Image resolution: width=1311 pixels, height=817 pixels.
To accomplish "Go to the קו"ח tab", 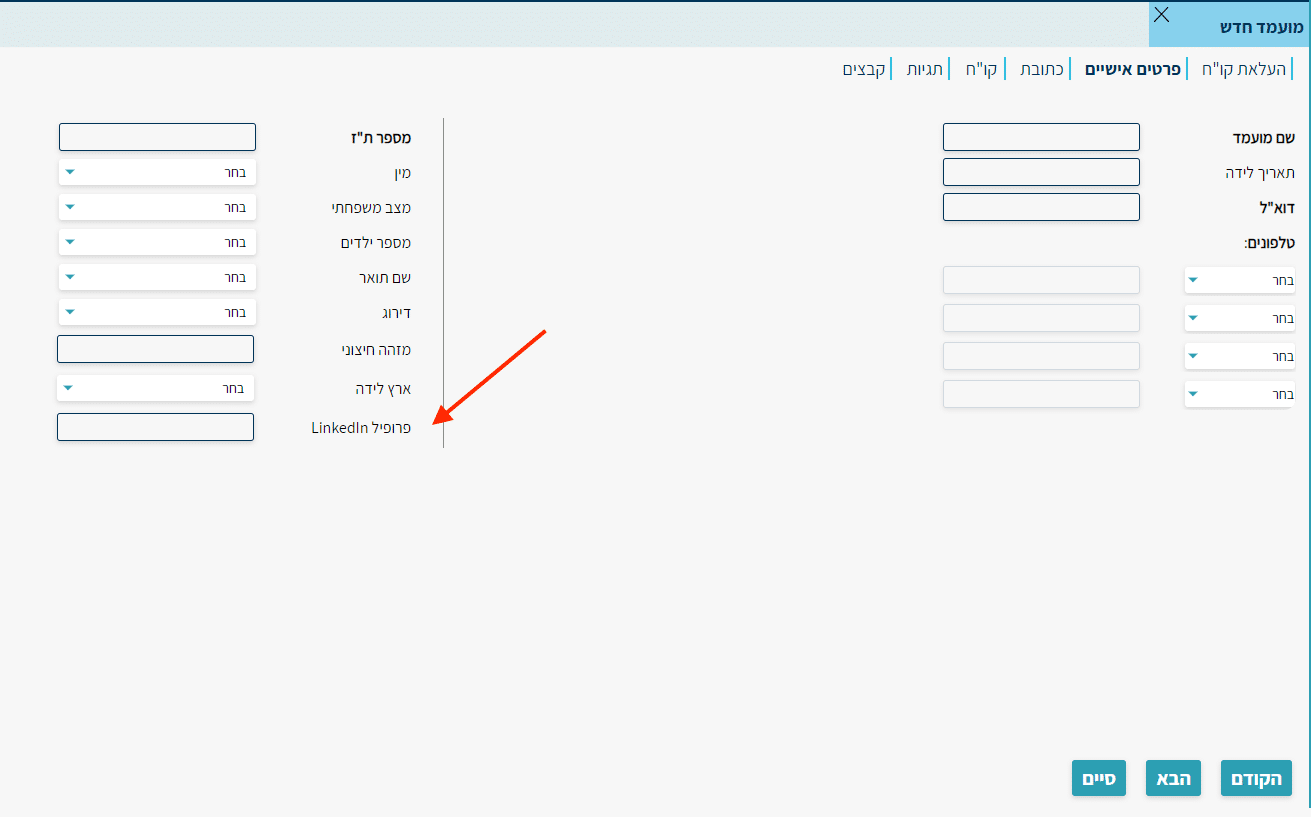I will point(980,69).
